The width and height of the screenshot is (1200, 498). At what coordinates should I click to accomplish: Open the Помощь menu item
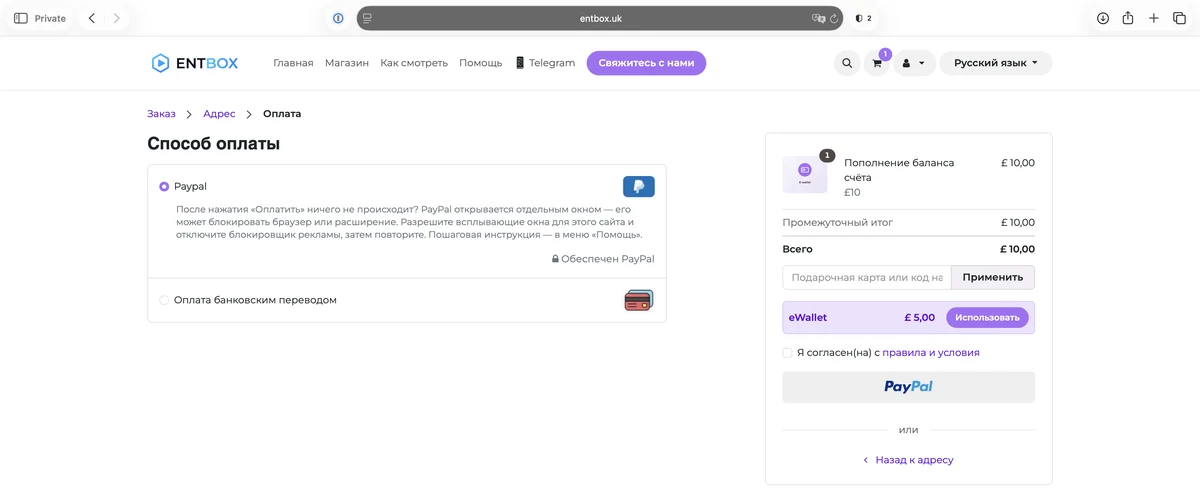coord(481,63)
